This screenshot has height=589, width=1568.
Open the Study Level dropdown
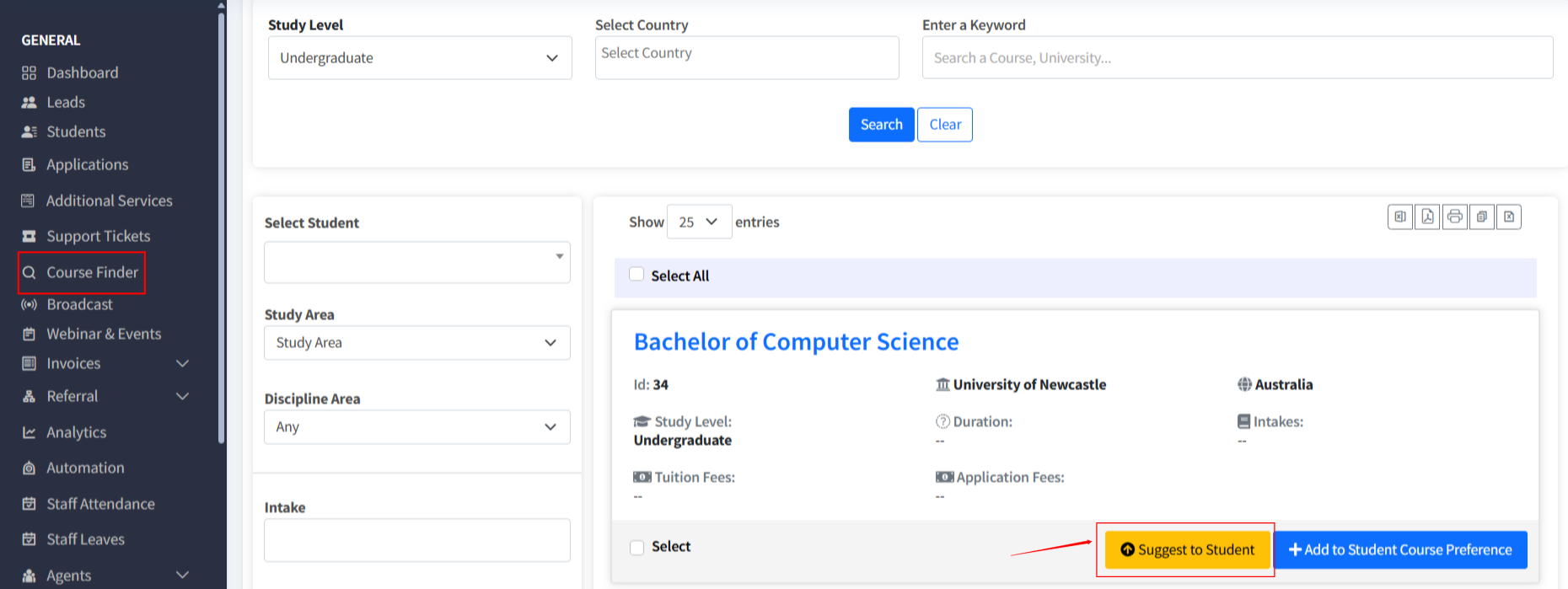click(420, 58)
